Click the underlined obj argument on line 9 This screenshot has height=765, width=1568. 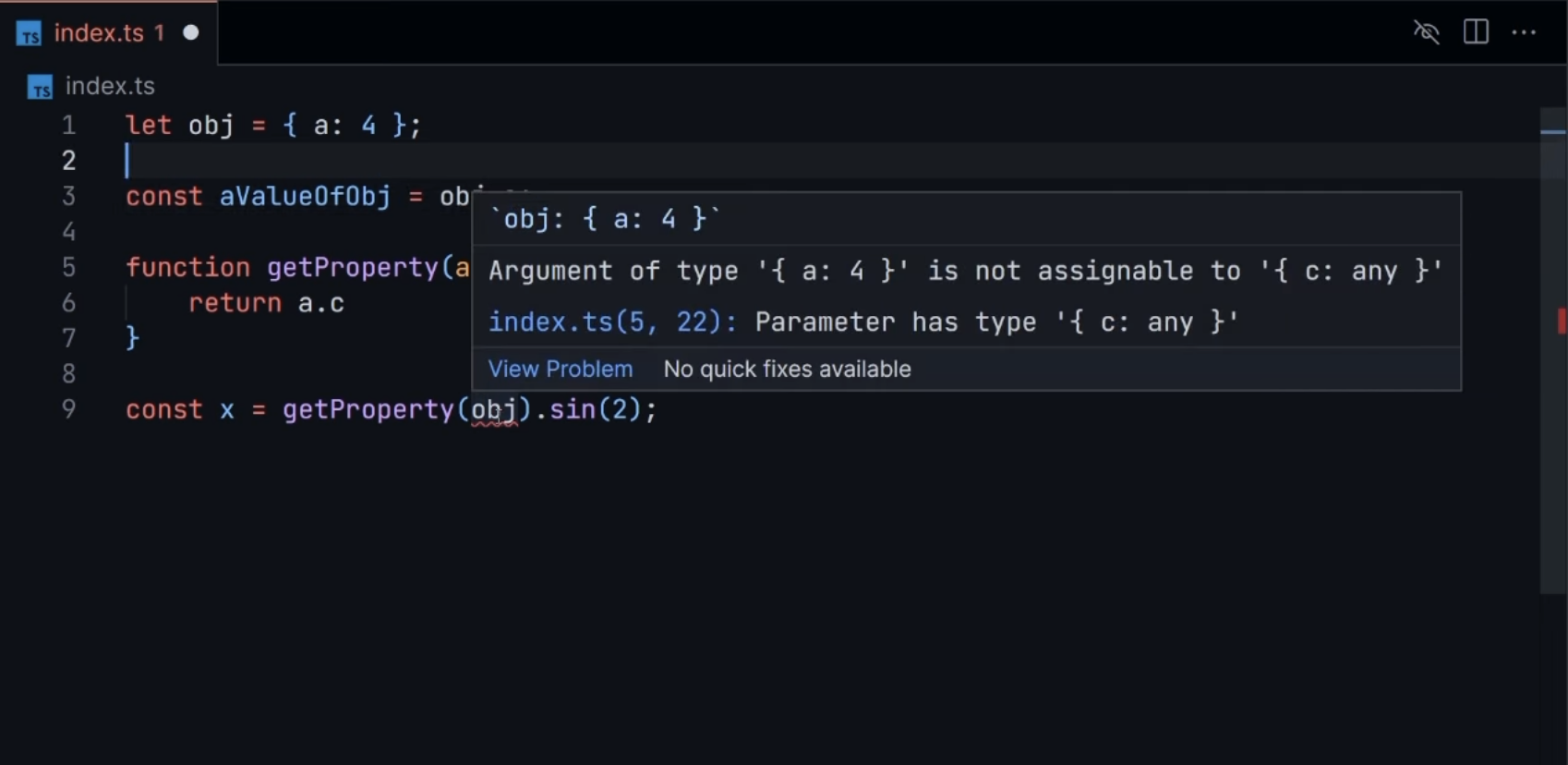pyautogui.click(x=494, y=409)
